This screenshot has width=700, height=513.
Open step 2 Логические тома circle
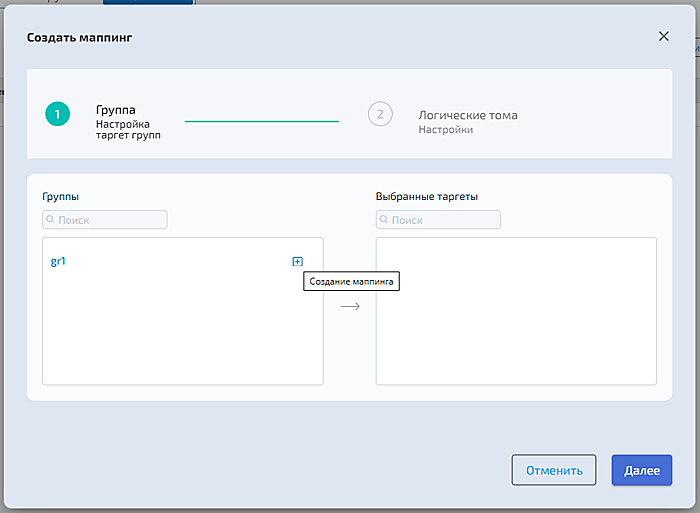(x=380, y=114)
